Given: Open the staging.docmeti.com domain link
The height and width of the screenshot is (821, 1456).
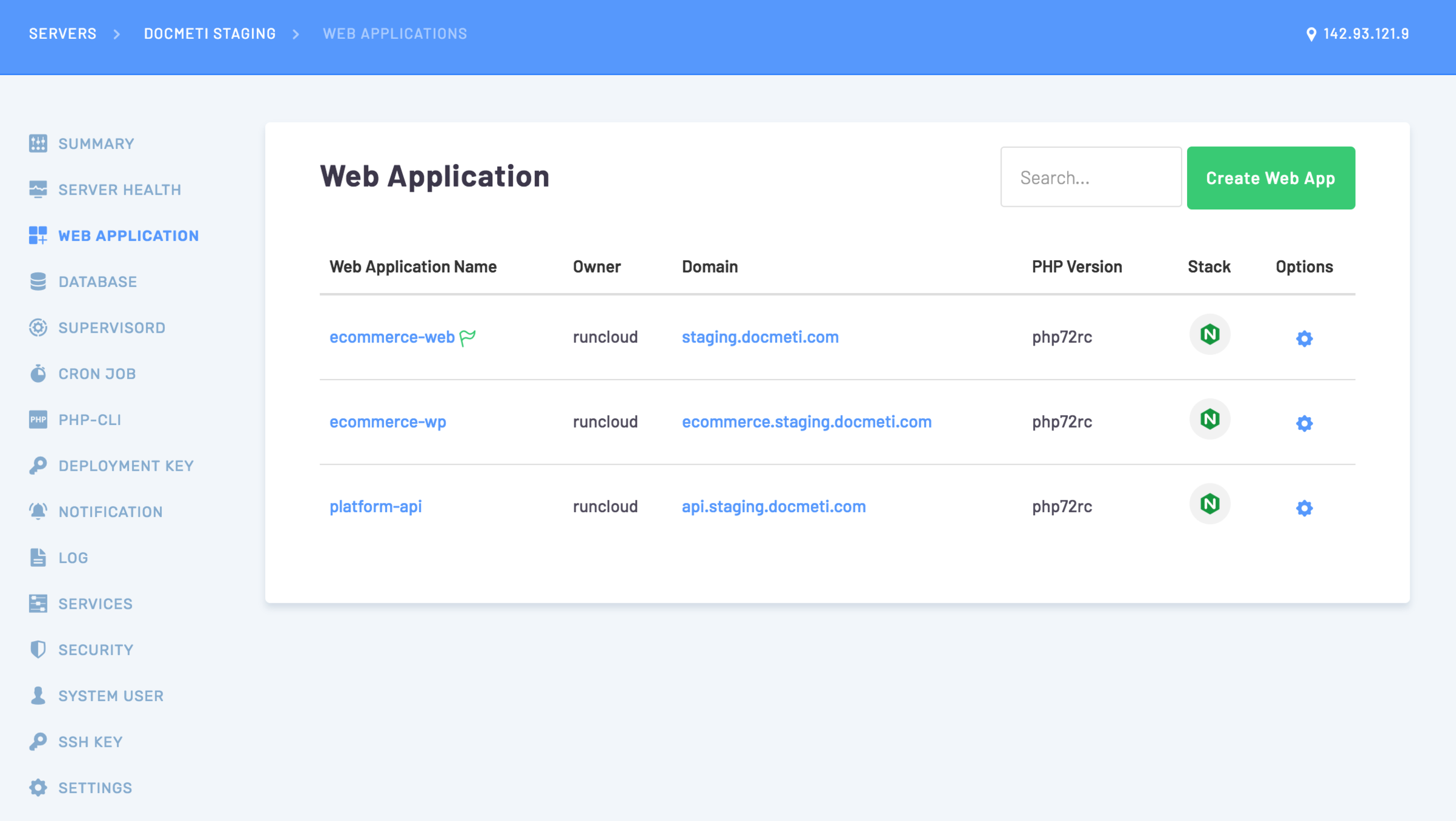Looking at the screenshot, I should (760, 337).
